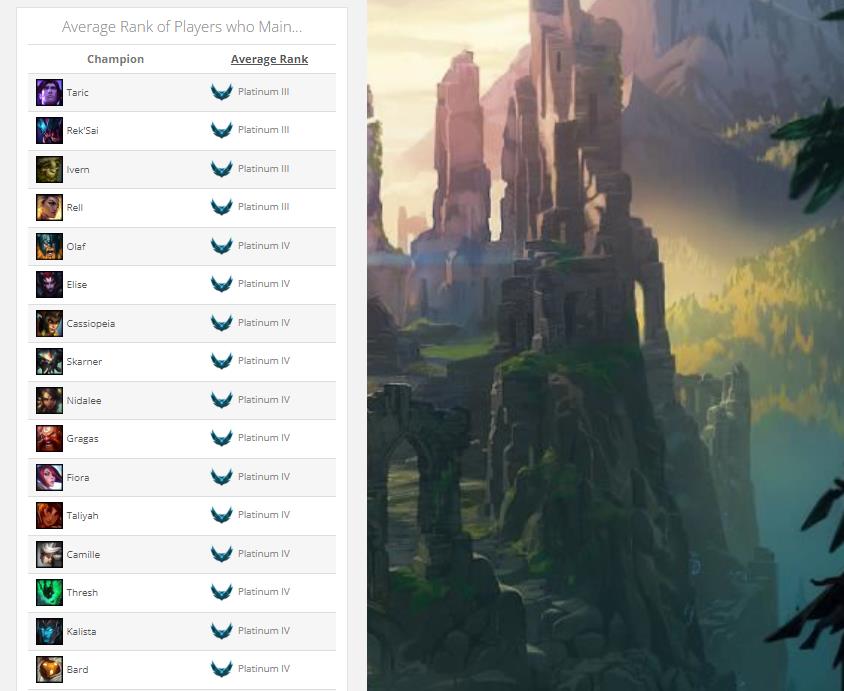Open Rell's champion portrait

pyautogui.click(x=49, y=208)
